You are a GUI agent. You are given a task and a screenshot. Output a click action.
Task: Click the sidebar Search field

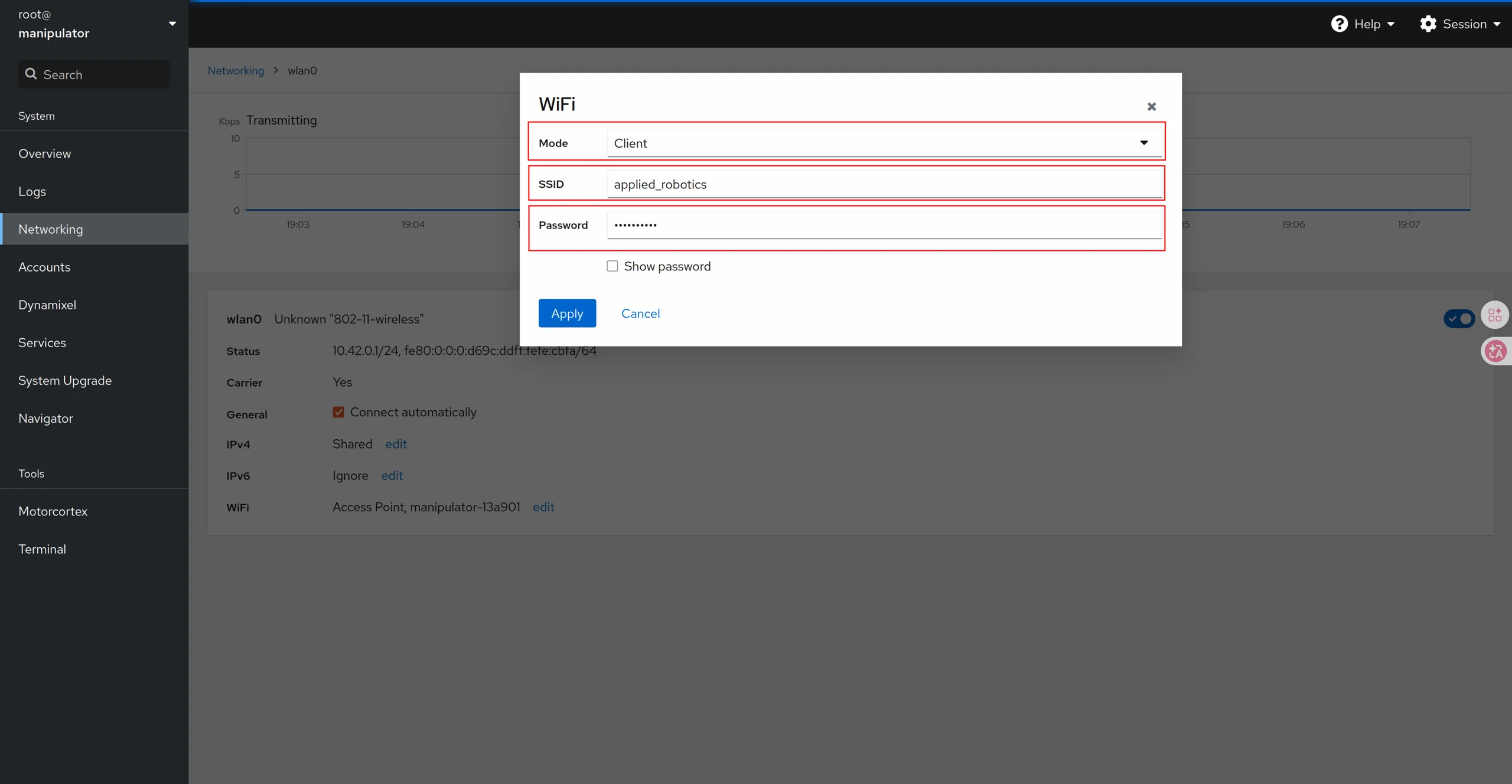pyautogui.click(x=94, y=74)
